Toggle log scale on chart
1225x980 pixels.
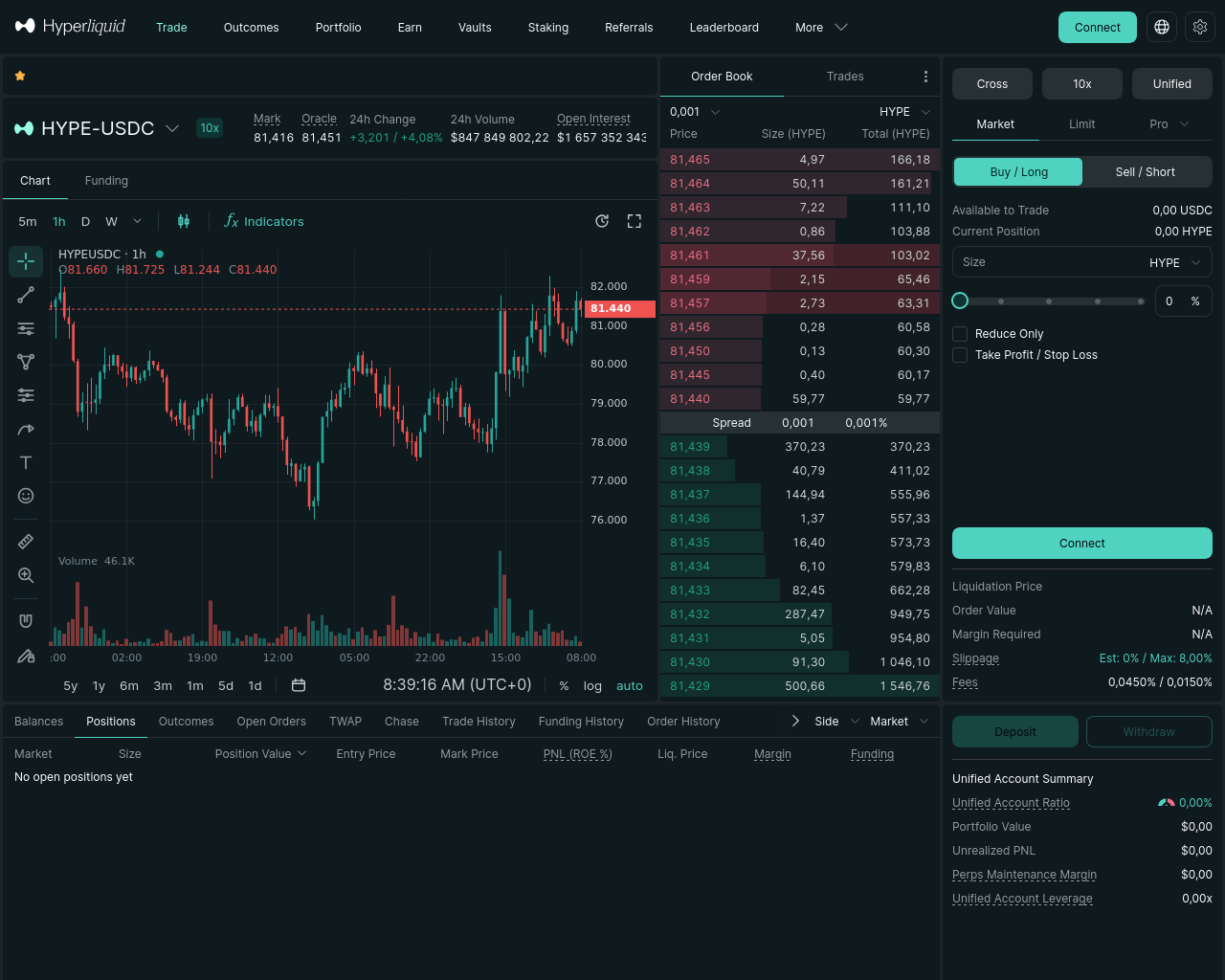click(x=592, y=685)
